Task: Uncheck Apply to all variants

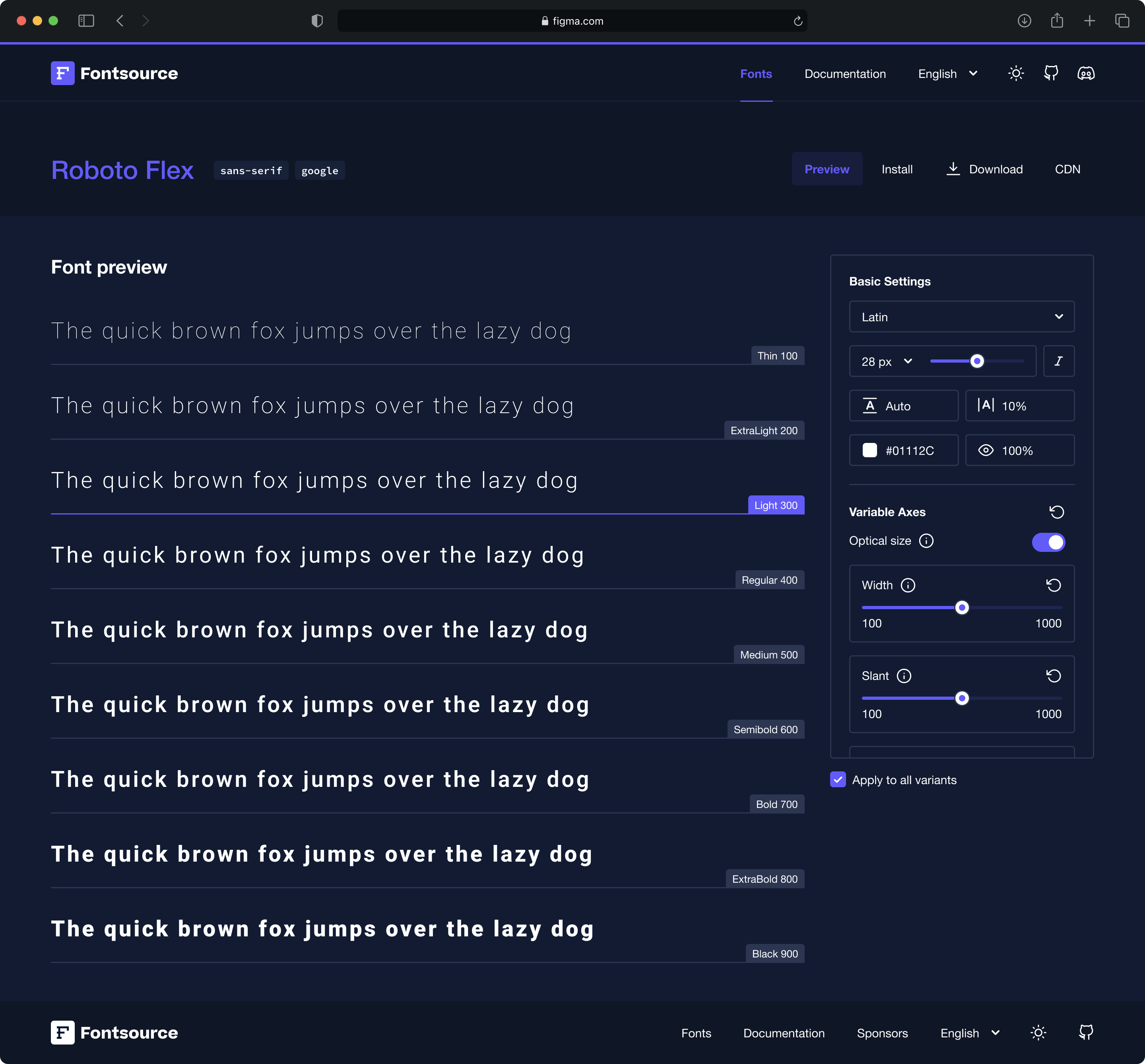Action: pyautogui.click(x=838, y=780)
